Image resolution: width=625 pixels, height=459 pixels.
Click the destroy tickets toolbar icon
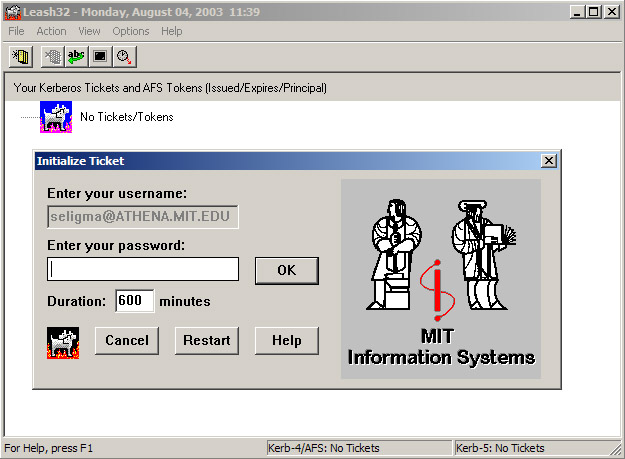[54, 57]
